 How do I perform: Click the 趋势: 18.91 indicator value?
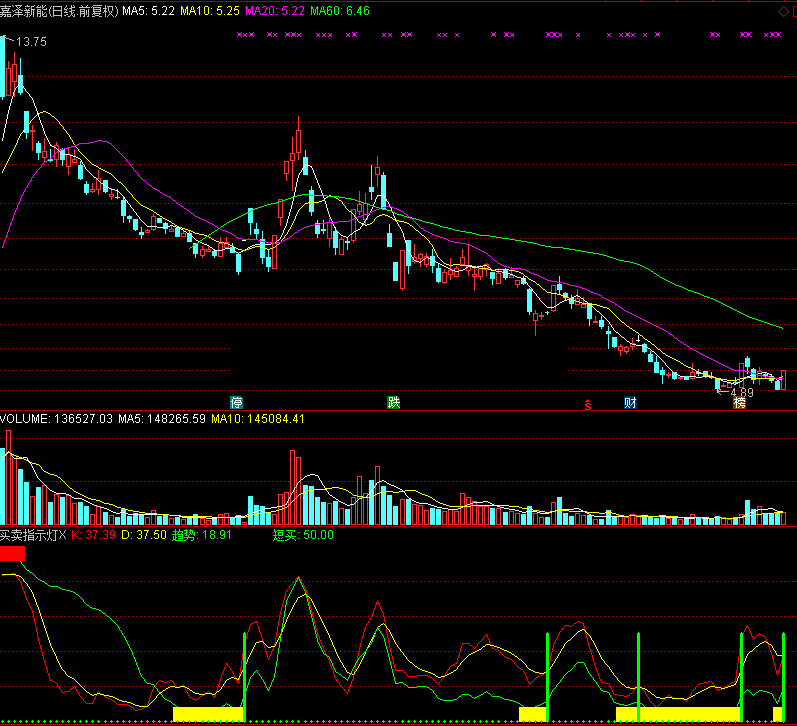(x=202, y=535)
